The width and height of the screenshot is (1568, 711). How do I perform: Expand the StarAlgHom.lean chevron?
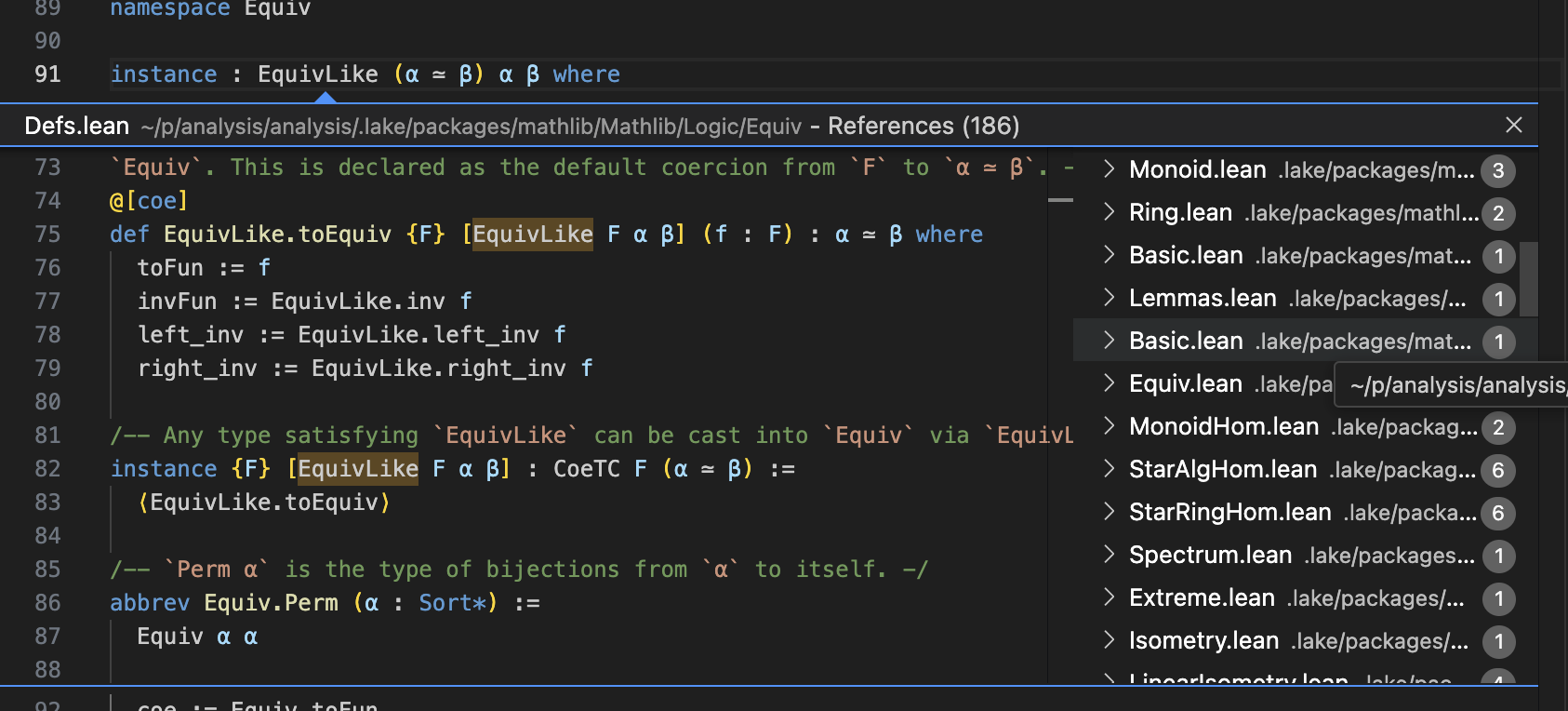(x=1109, y=469)
